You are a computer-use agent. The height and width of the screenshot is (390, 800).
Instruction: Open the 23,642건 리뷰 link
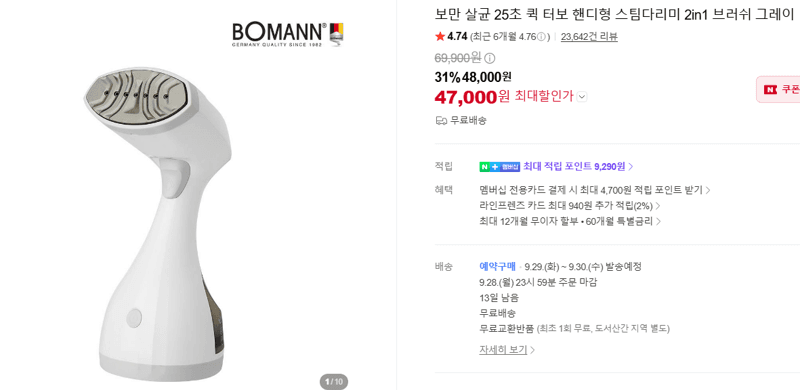589,37
